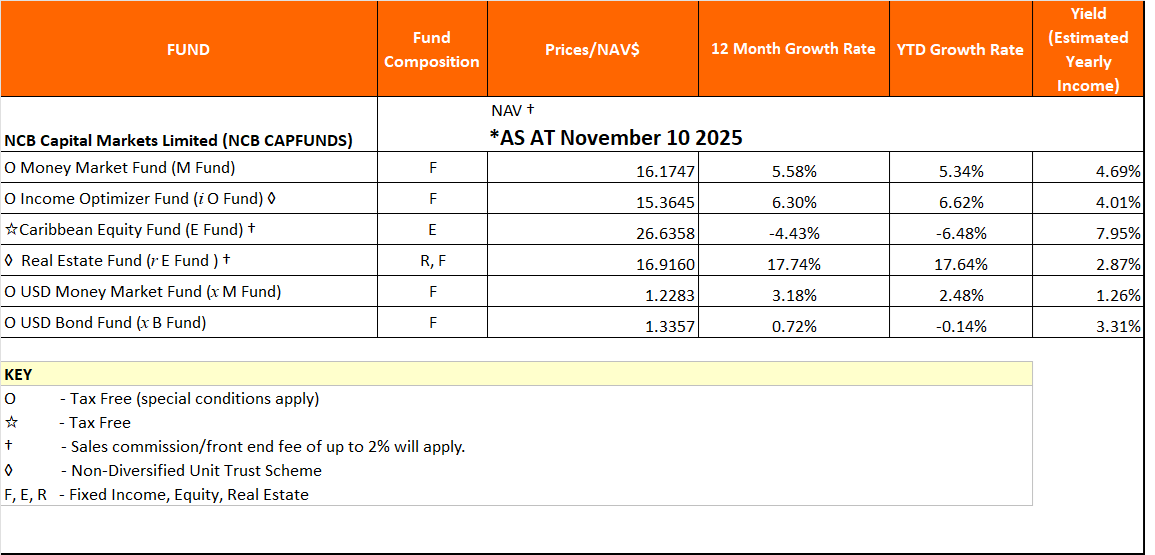Screen dimensions: 1155x555
Task: Click the Caribbean Equity 12-month value -4.43%
Action: click(x=793, y=234)
